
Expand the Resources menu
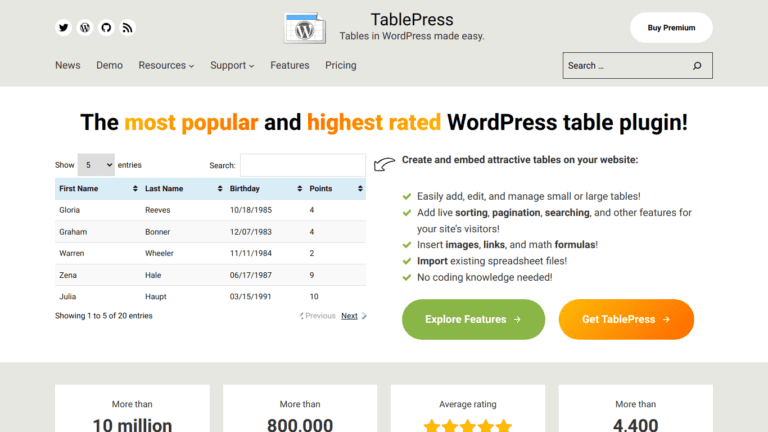pyautogui.click(x=167, y=66)
